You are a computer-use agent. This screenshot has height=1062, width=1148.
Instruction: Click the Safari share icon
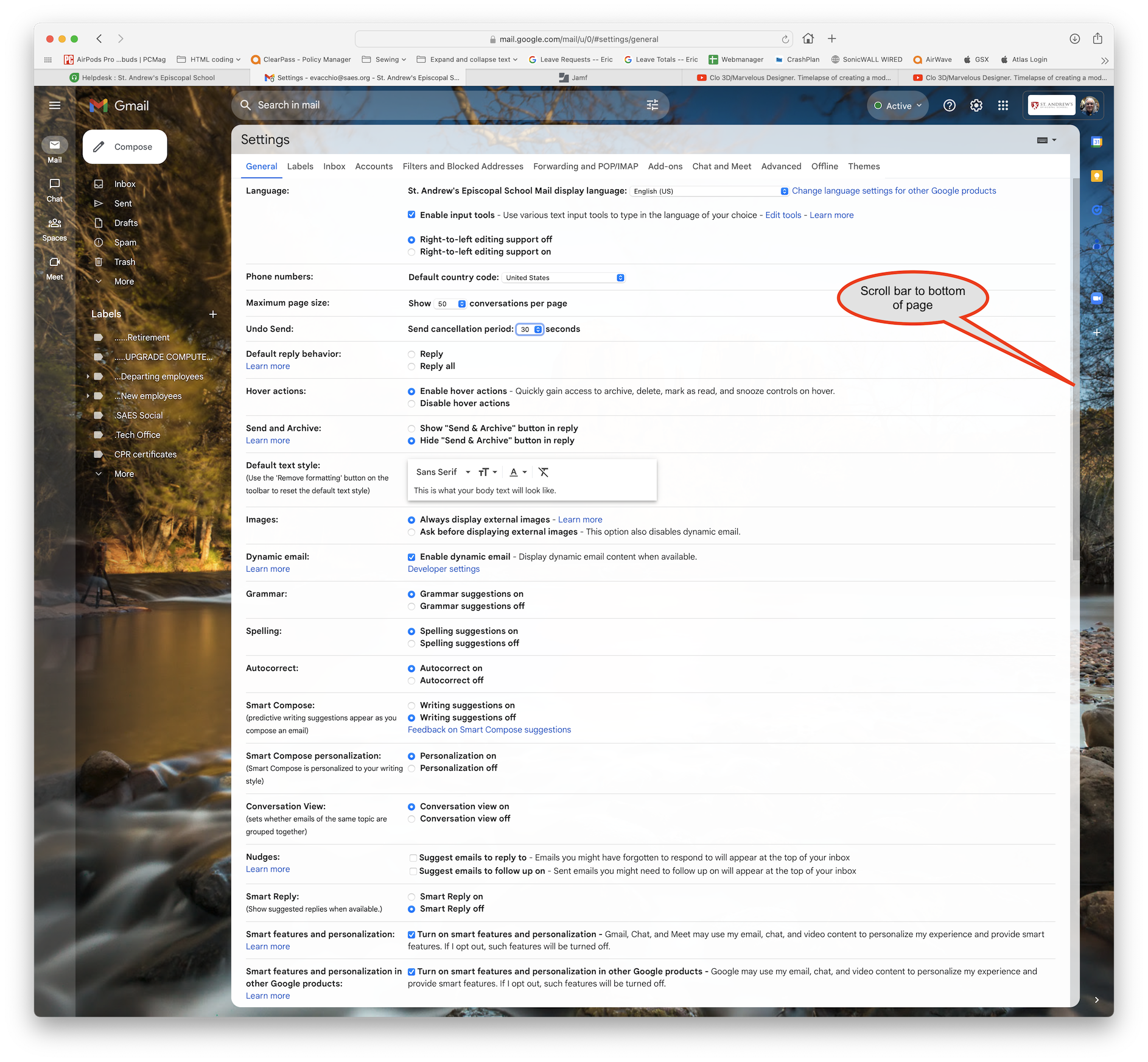(1097, 38)
